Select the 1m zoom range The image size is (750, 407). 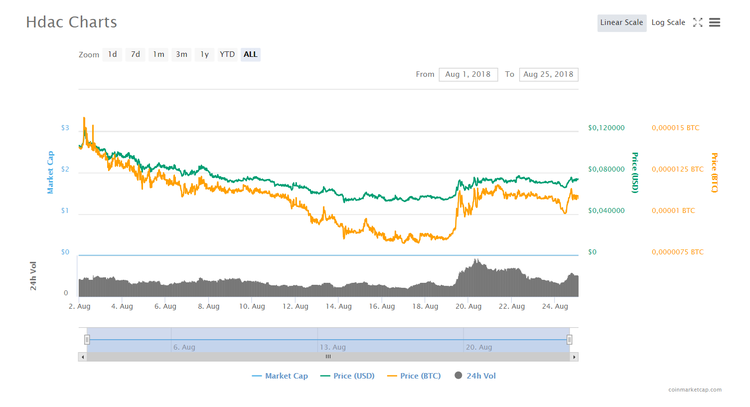coord(159,54)
